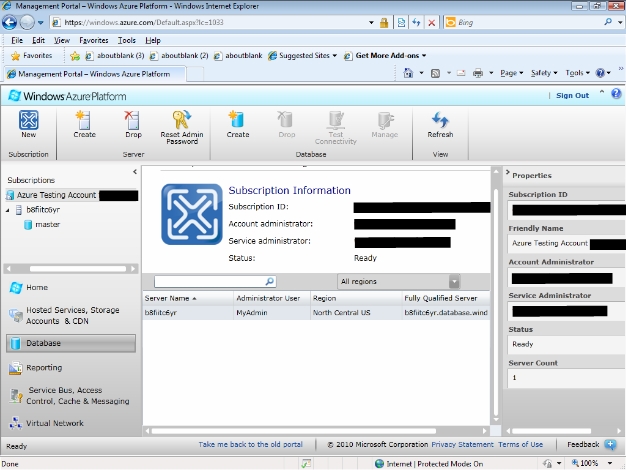Viewport: 626px width, 470px height.
Task: Select the Database navigation item
Action: tap(71, 343)
